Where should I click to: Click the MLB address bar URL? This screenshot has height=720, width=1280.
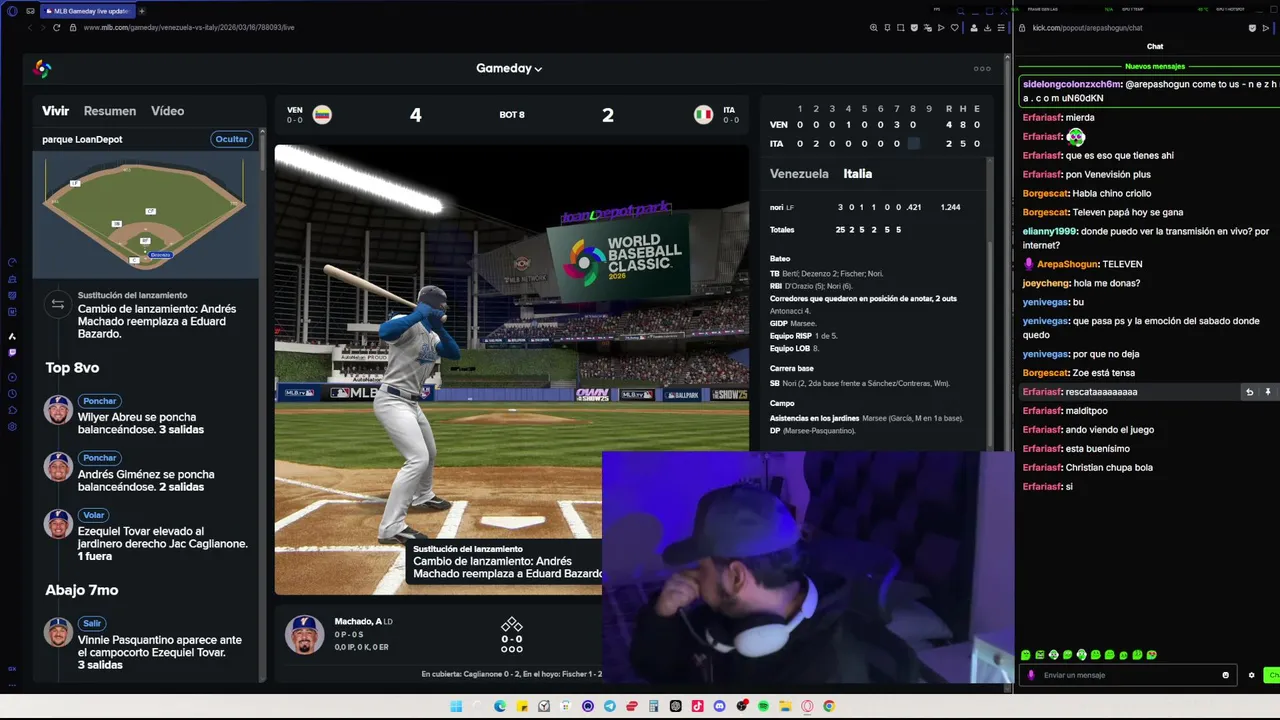(189, 28)
